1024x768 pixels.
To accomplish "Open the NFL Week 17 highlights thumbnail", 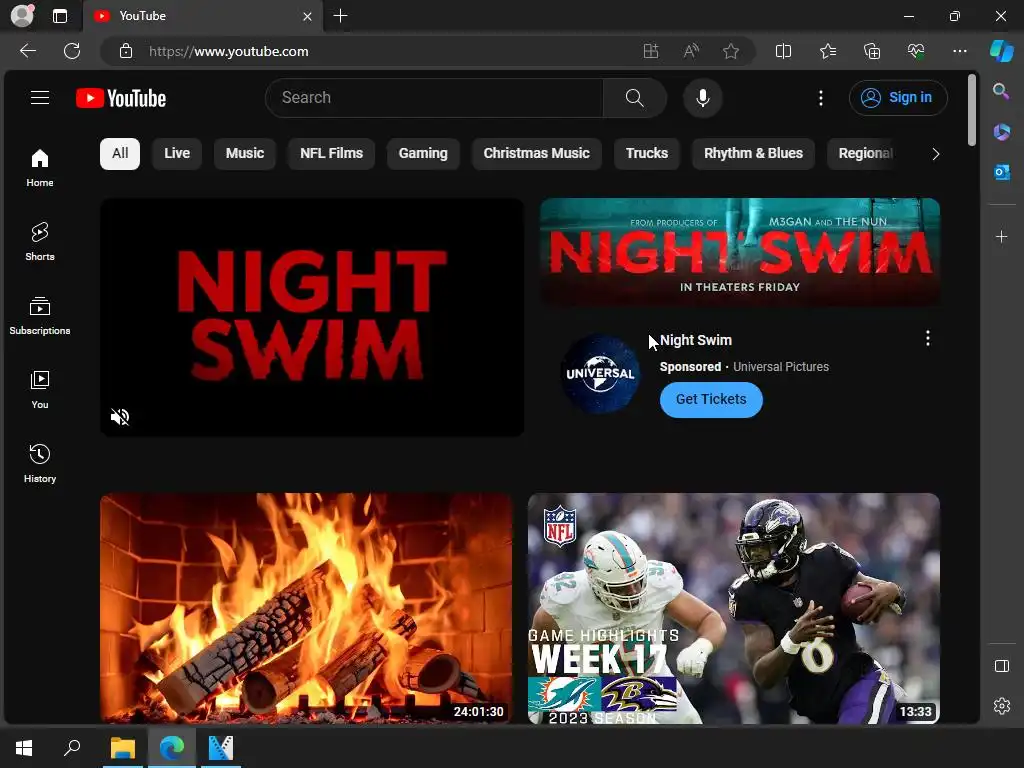I will click(733, 608).
